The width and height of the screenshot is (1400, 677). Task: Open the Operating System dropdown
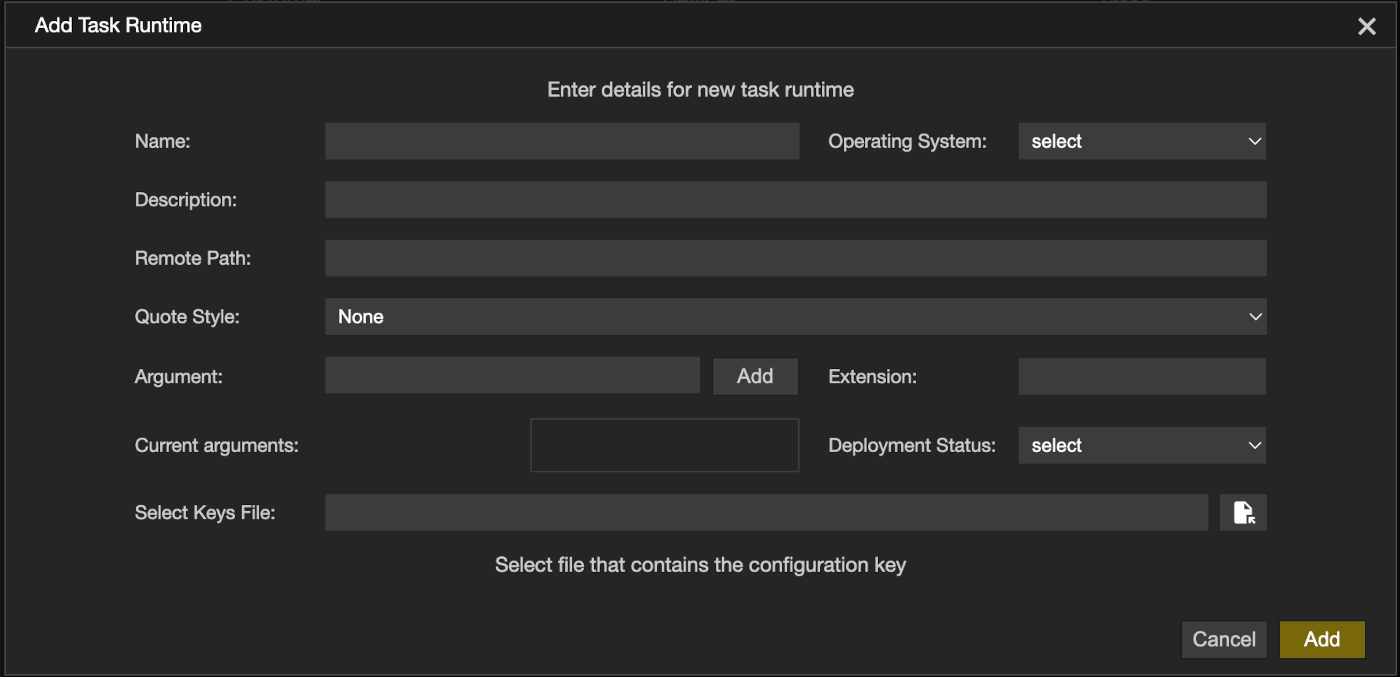[x=1142, y=141]
